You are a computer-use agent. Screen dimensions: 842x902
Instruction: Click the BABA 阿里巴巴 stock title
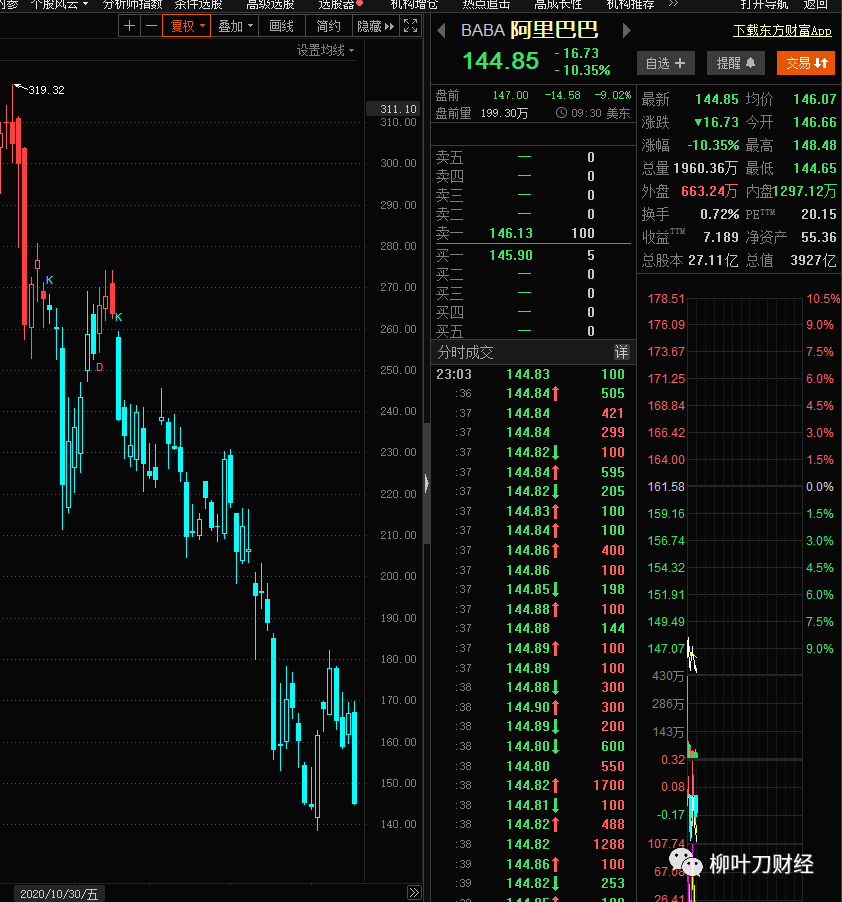point(530,30)
